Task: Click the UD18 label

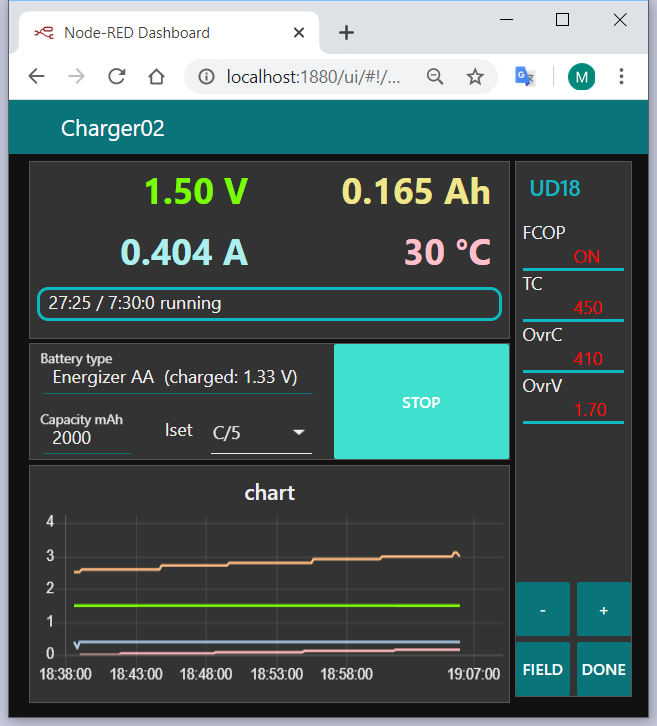Action: [x=555, y=188]
